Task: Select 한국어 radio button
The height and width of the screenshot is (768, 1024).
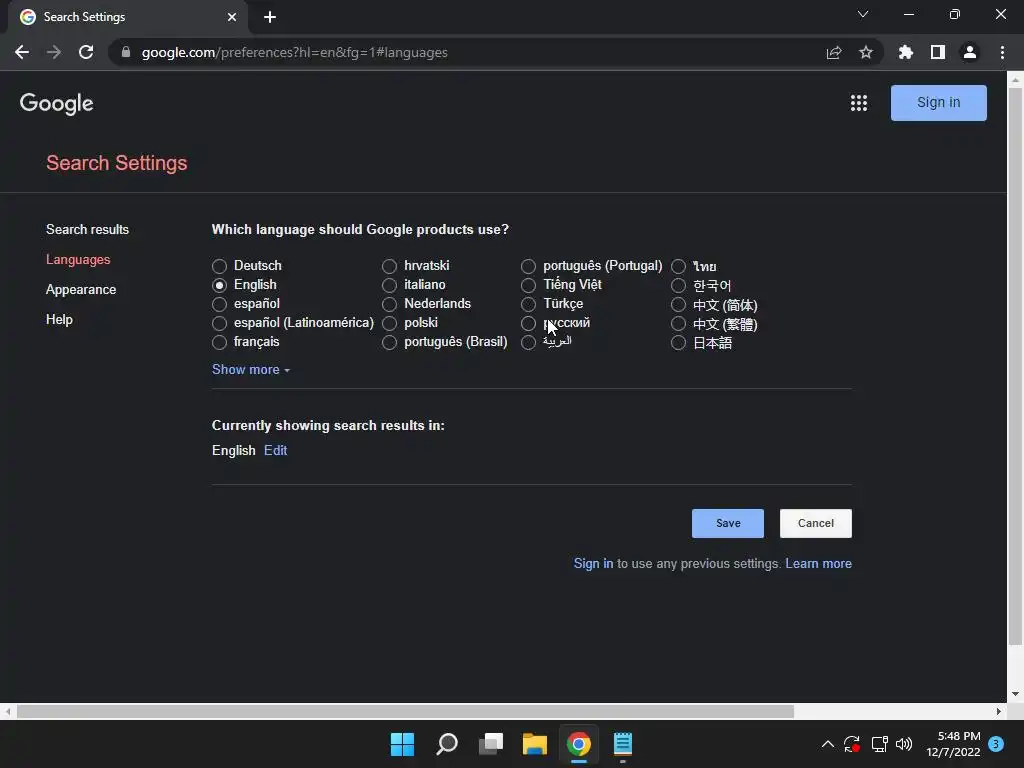Action: [x=679, y=285]
